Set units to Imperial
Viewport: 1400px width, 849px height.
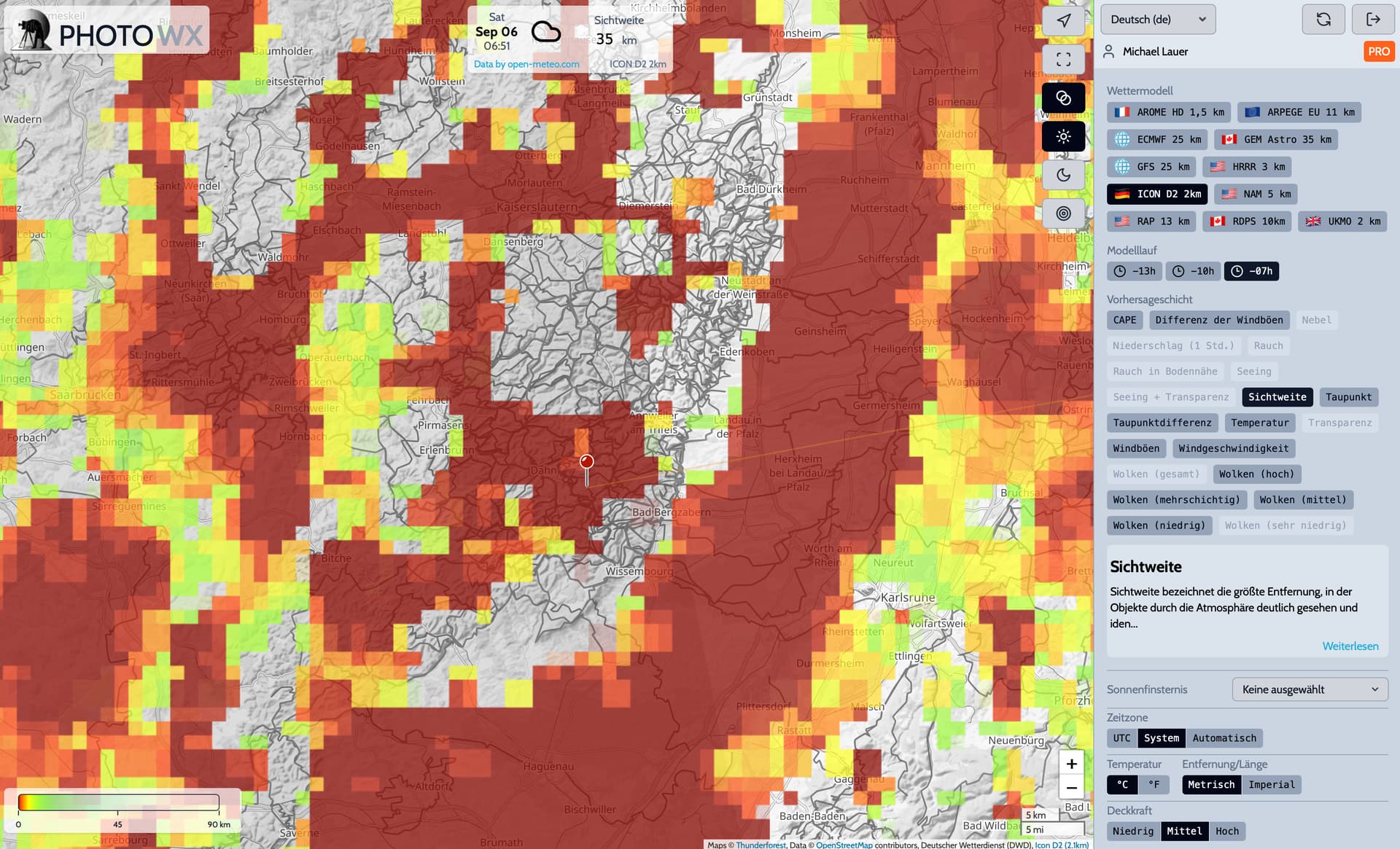tap(1271, 785)
